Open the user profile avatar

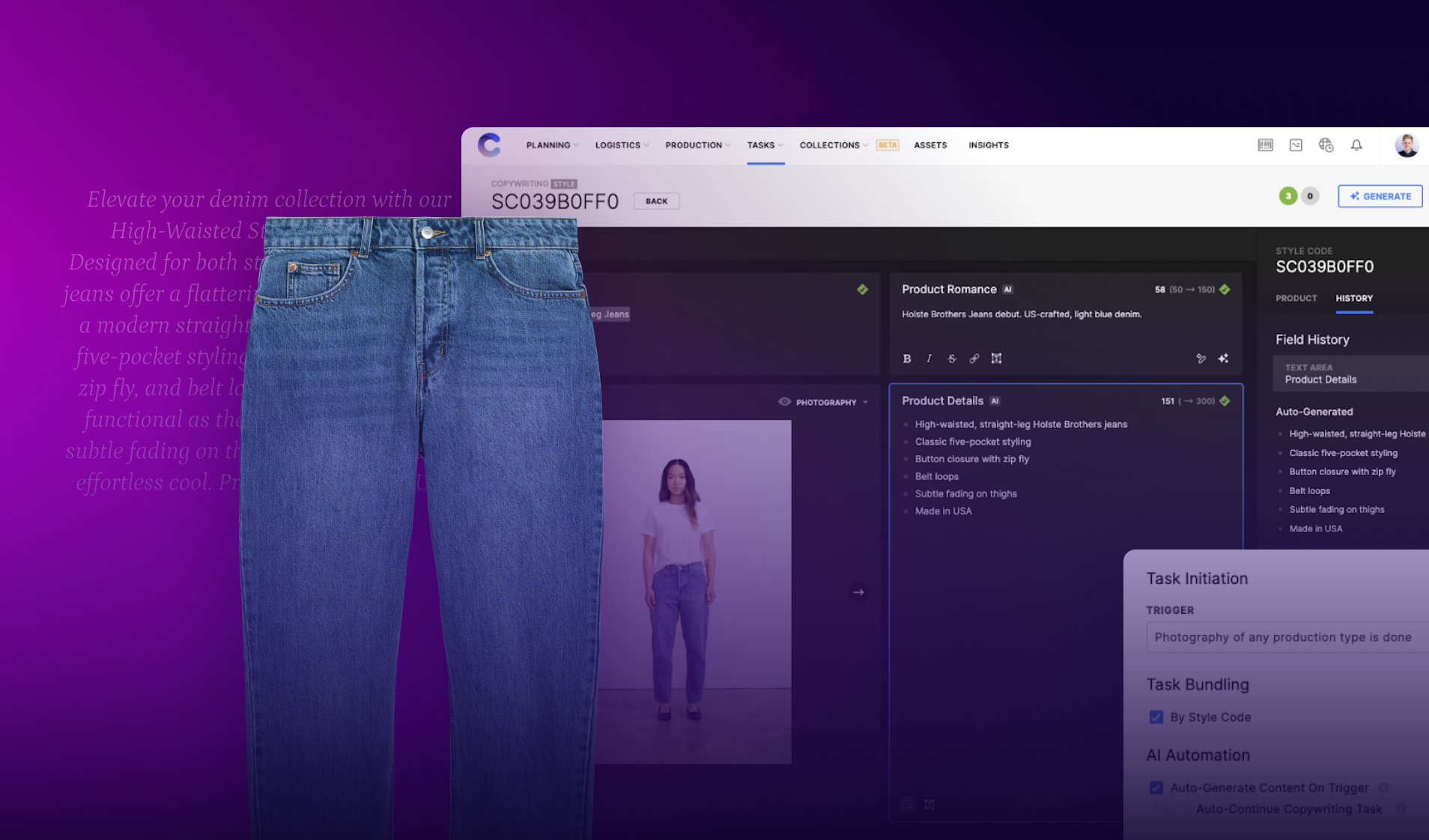pyautogui.click(x=1407, y=145)
